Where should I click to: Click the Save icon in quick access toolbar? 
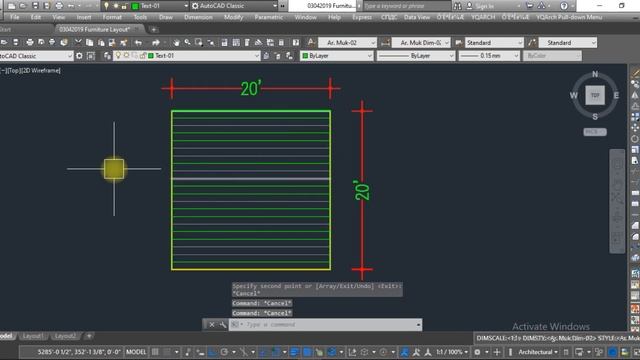click(x=35, y=6)
